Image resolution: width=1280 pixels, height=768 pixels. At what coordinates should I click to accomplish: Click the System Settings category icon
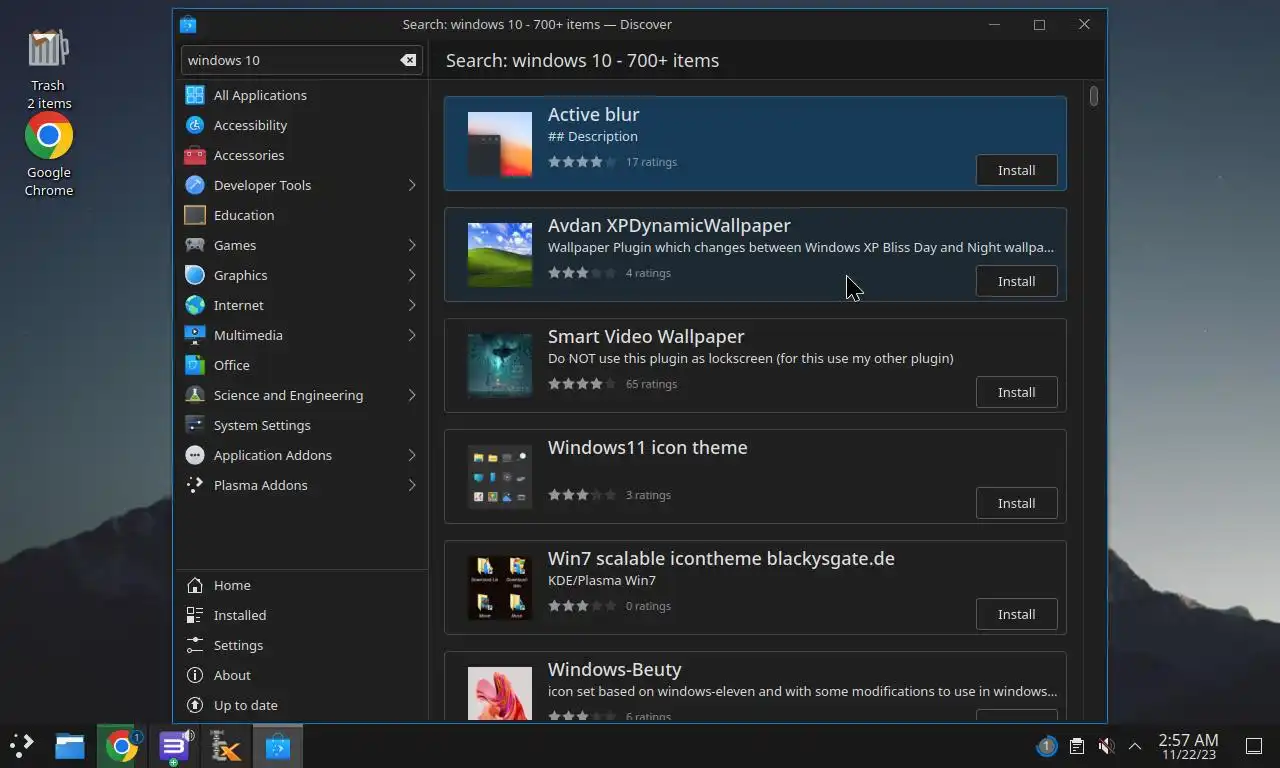[x=195, y=425]
